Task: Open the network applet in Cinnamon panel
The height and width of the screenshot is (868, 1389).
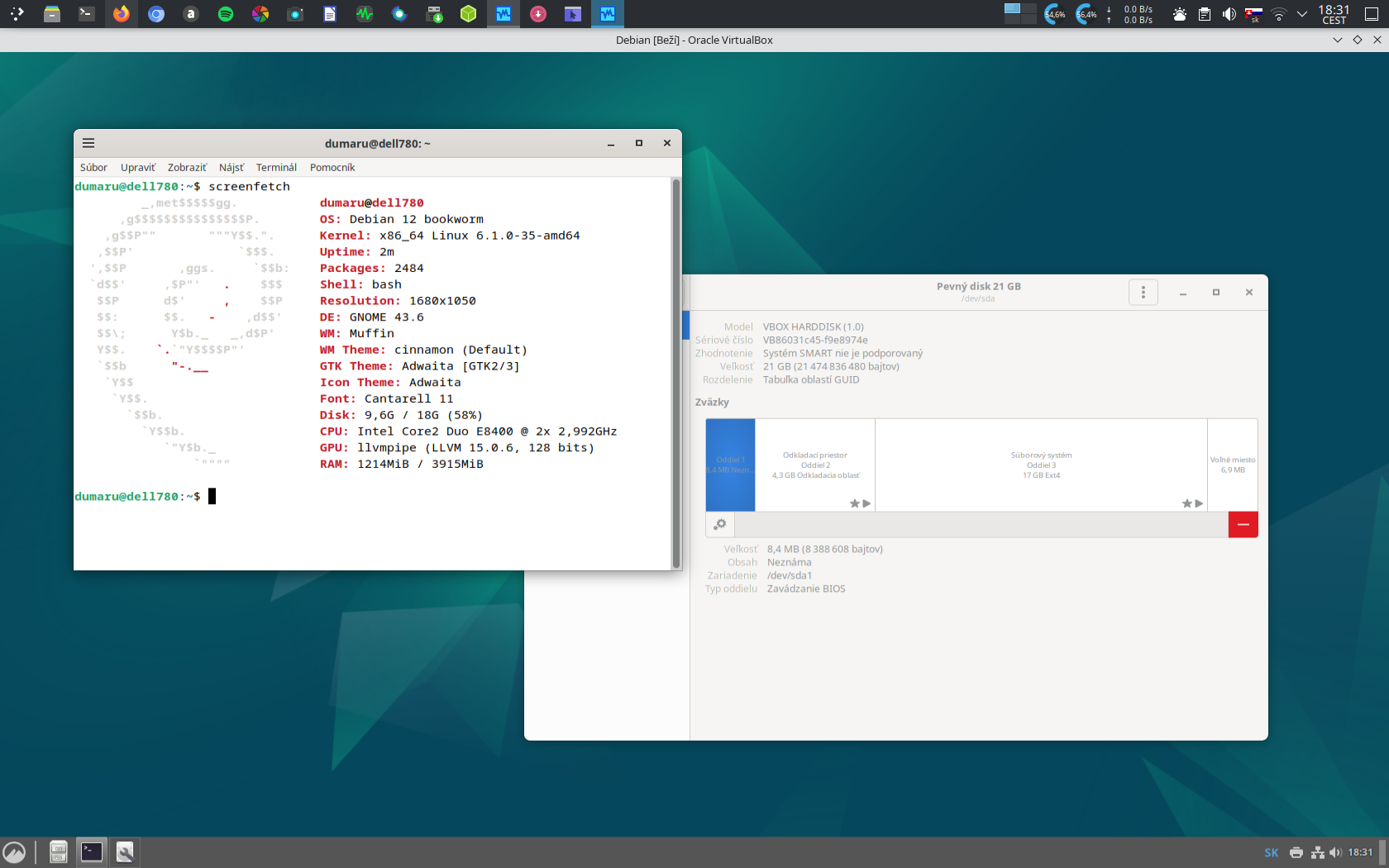Action: 1318,852
